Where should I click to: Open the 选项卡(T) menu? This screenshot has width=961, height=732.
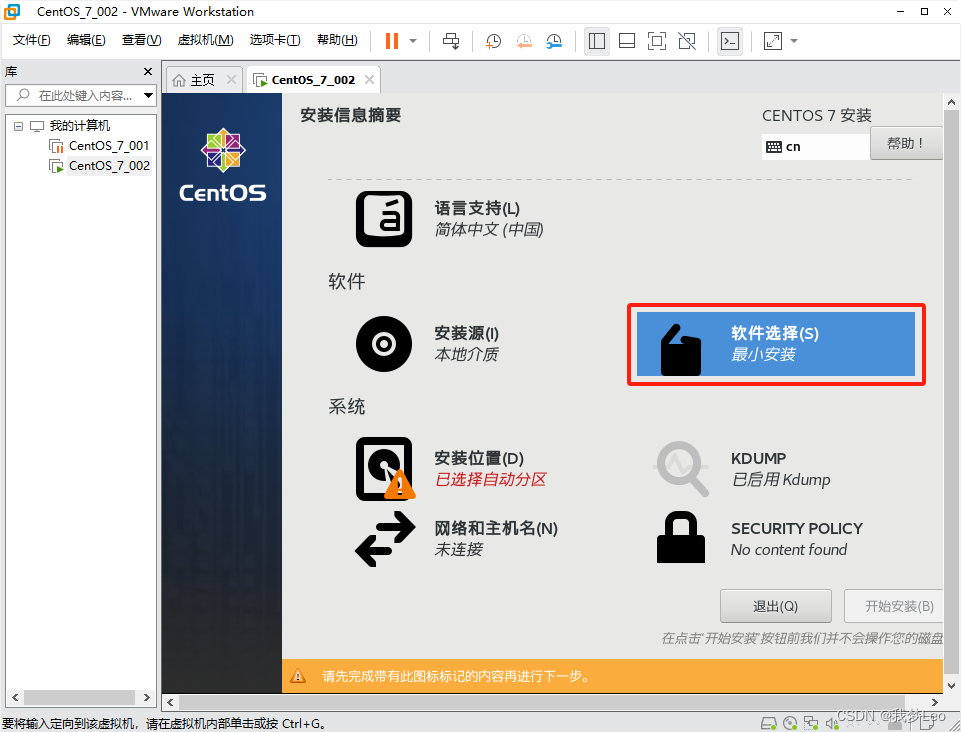(275, 40)
